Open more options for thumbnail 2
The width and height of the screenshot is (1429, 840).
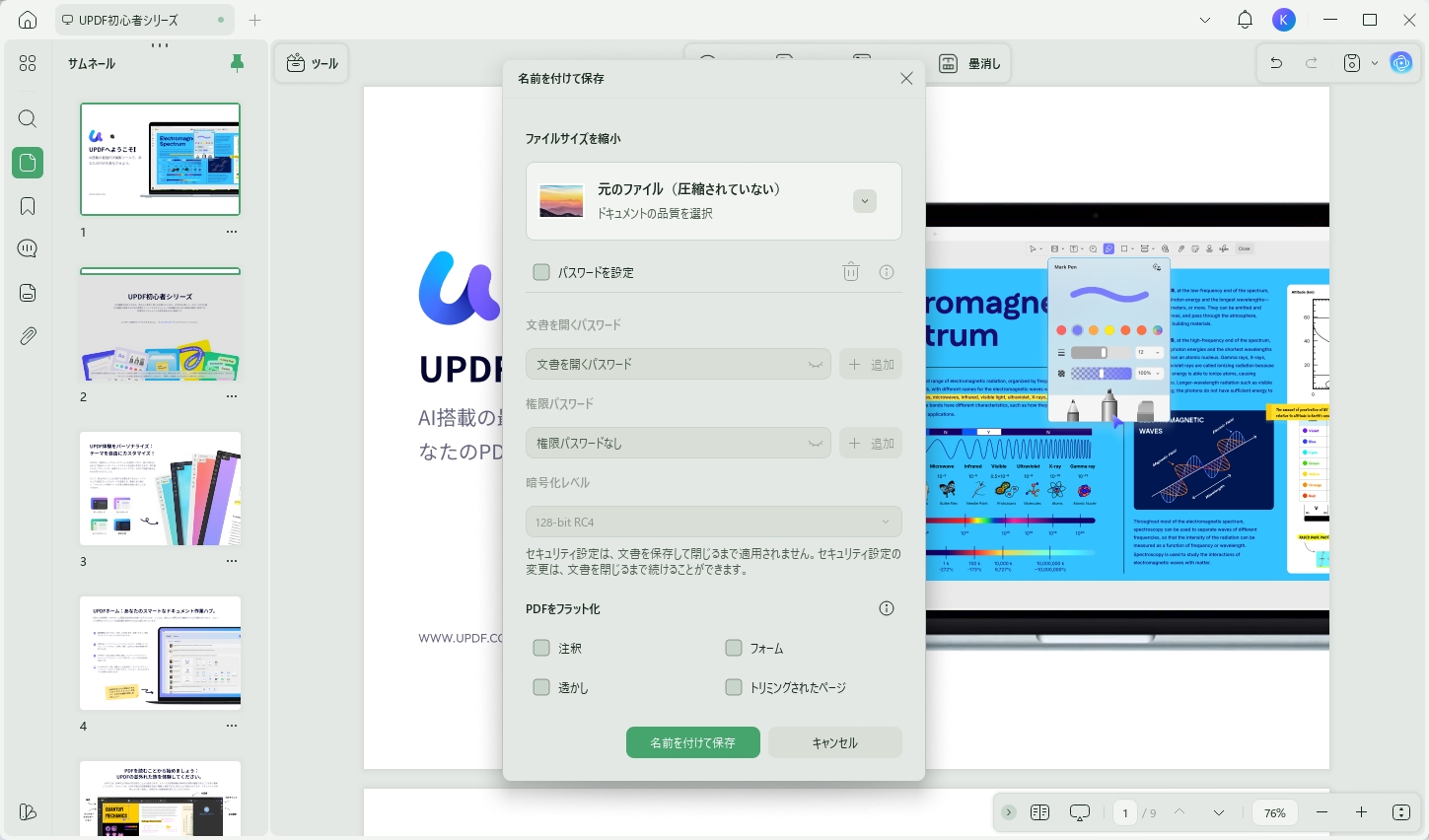[232, 397]
